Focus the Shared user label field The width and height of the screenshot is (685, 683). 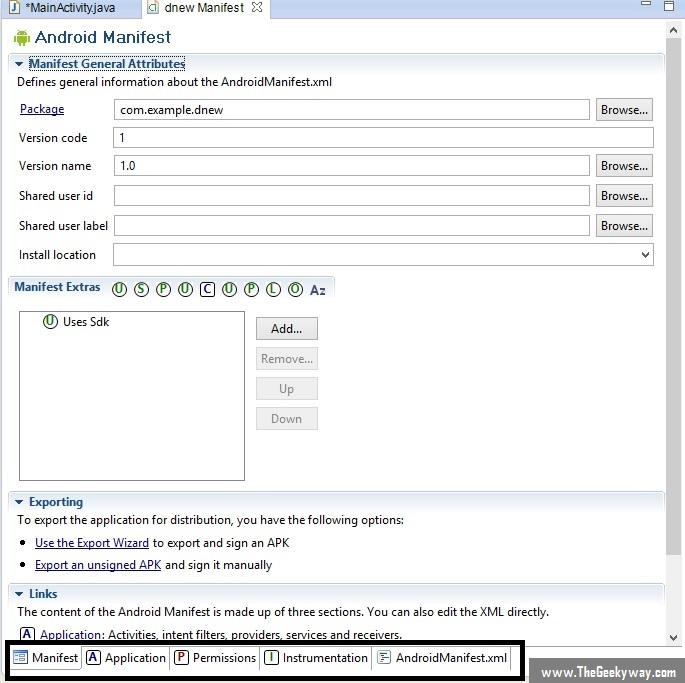click(x=352, y=226)
